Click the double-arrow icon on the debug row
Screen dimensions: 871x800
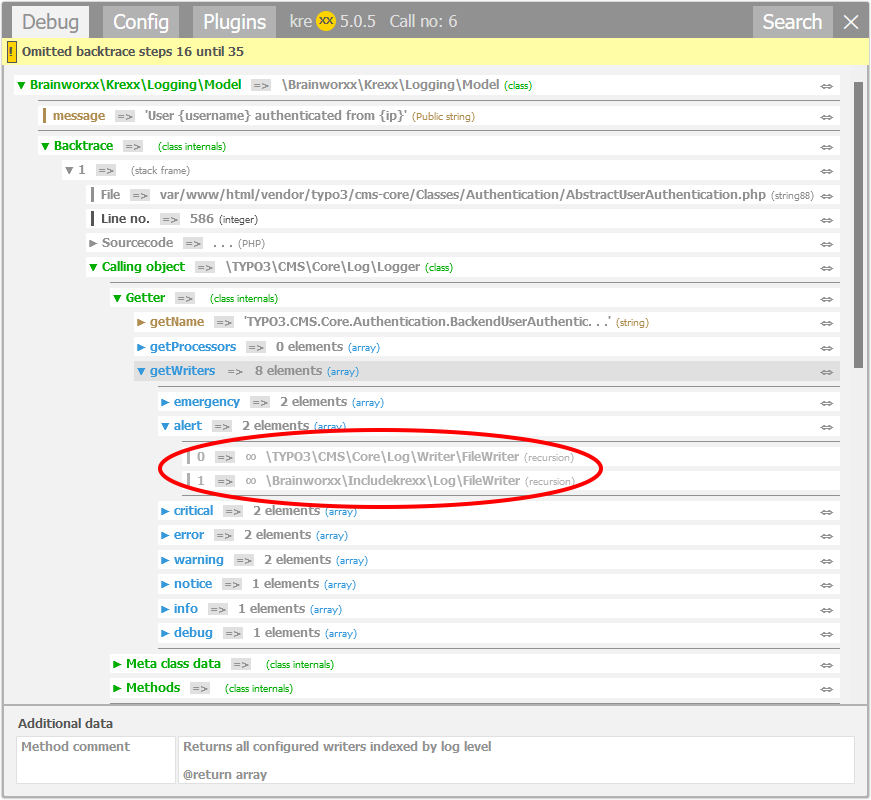(x=826, y=634)
